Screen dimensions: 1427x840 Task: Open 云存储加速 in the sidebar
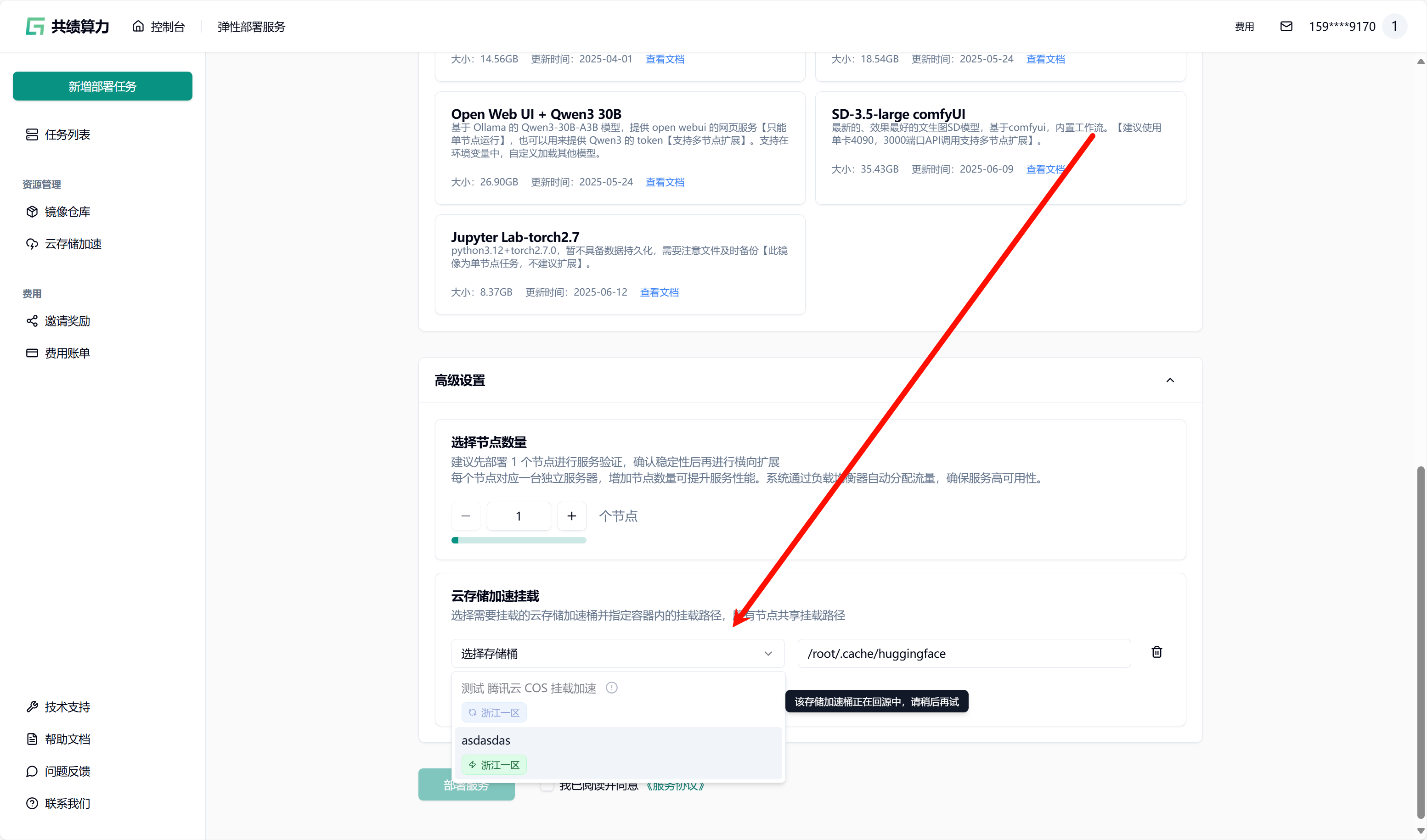(x=73, y=244)
